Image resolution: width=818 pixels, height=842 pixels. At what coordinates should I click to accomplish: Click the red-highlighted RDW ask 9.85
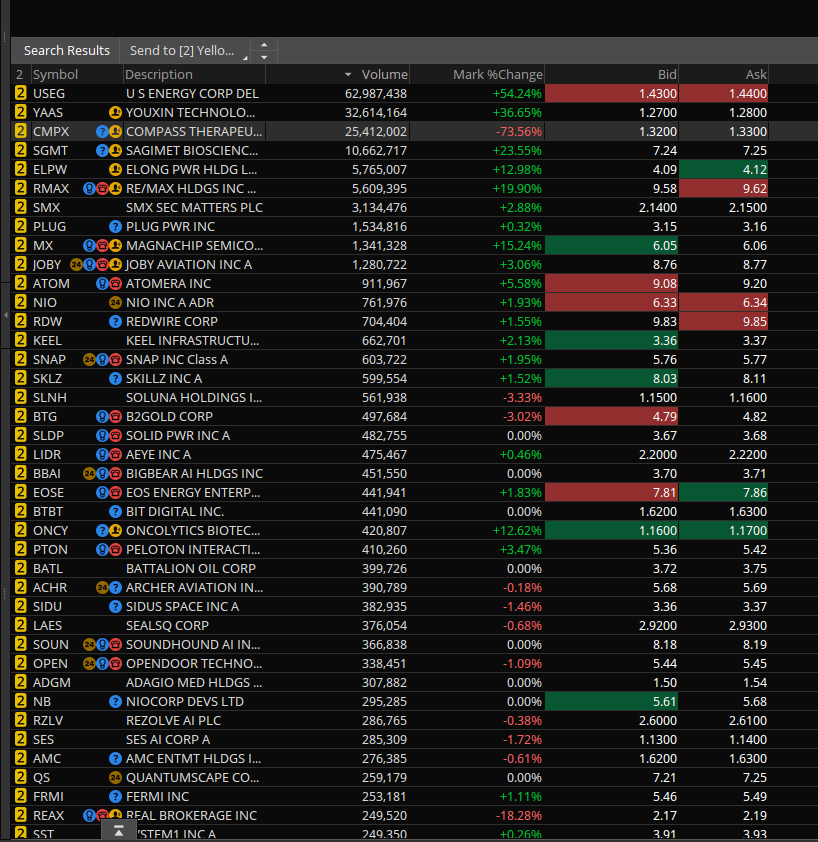coord(723,322)
